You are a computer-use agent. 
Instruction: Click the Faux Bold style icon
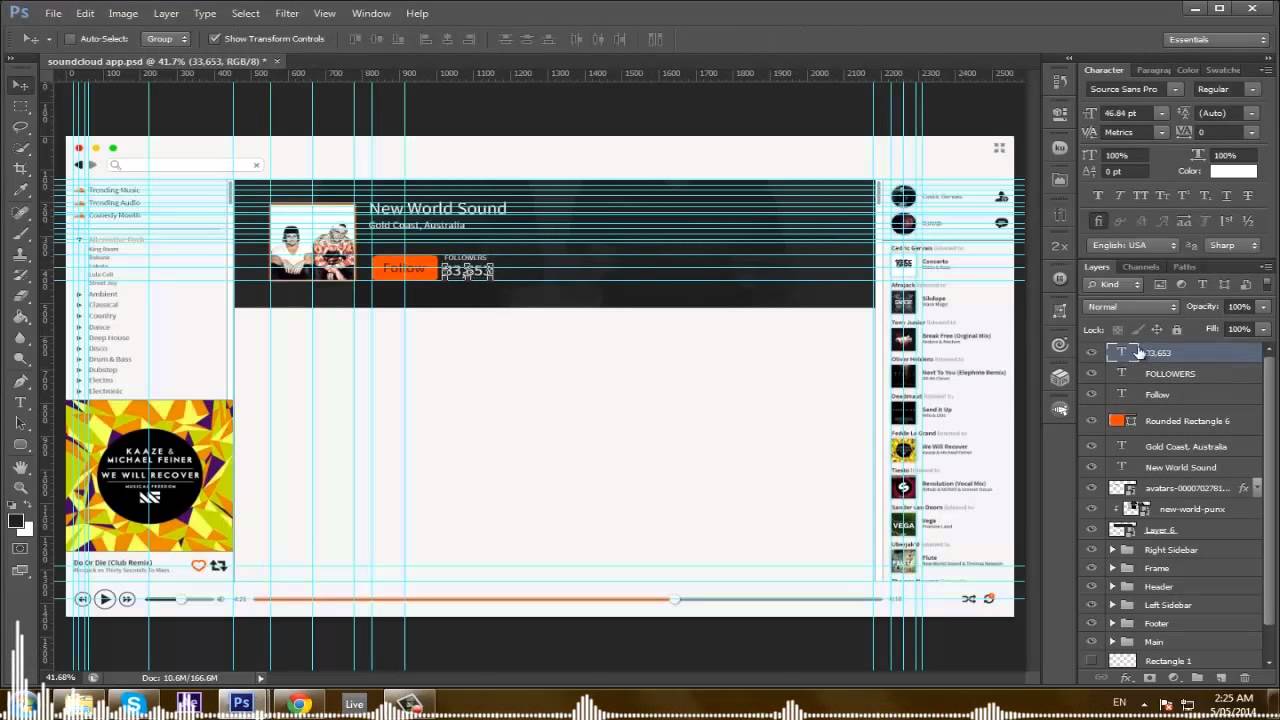[x=1098, y=196]
